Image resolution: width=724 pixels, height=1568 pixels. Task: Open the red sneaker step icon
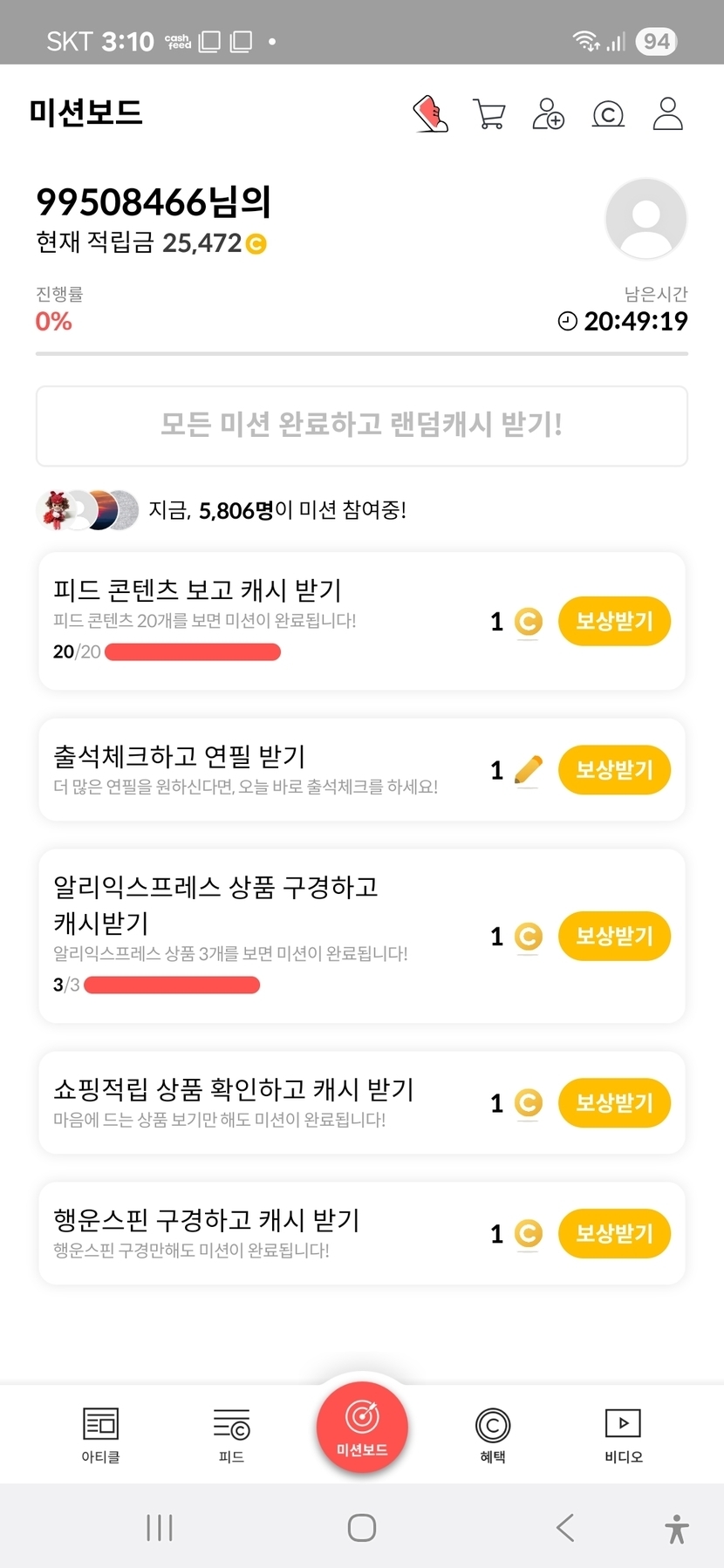tap(430, 113)
